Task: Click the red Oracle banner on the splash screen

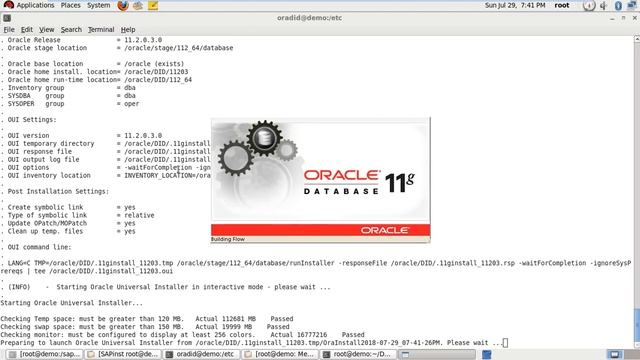Action: click(320, 230)
